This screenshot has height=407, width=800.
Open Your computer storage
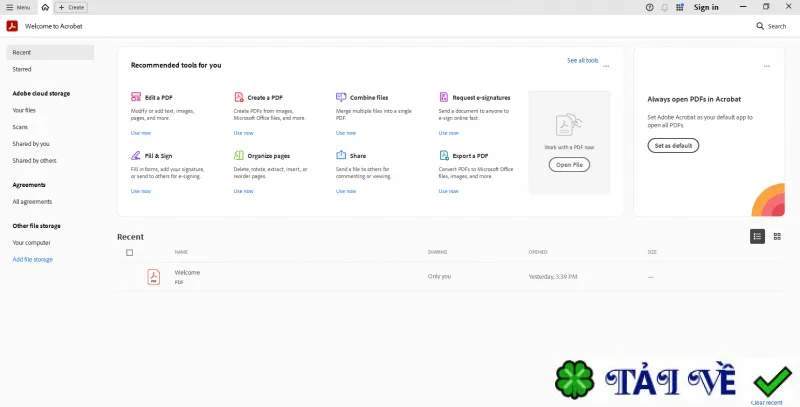coord(32,243)
